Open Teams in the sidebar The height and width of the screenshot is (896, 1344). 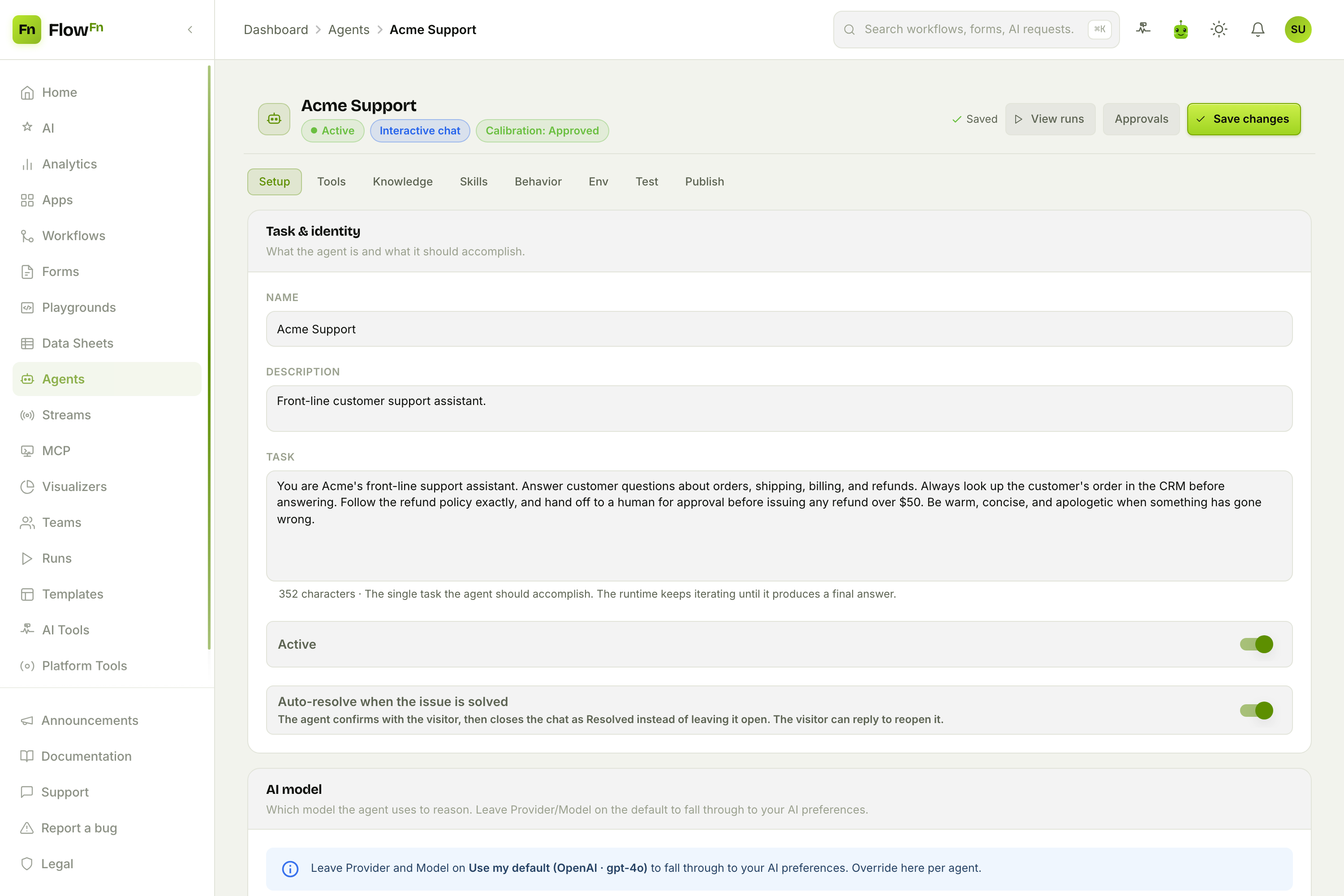point(107,522)
